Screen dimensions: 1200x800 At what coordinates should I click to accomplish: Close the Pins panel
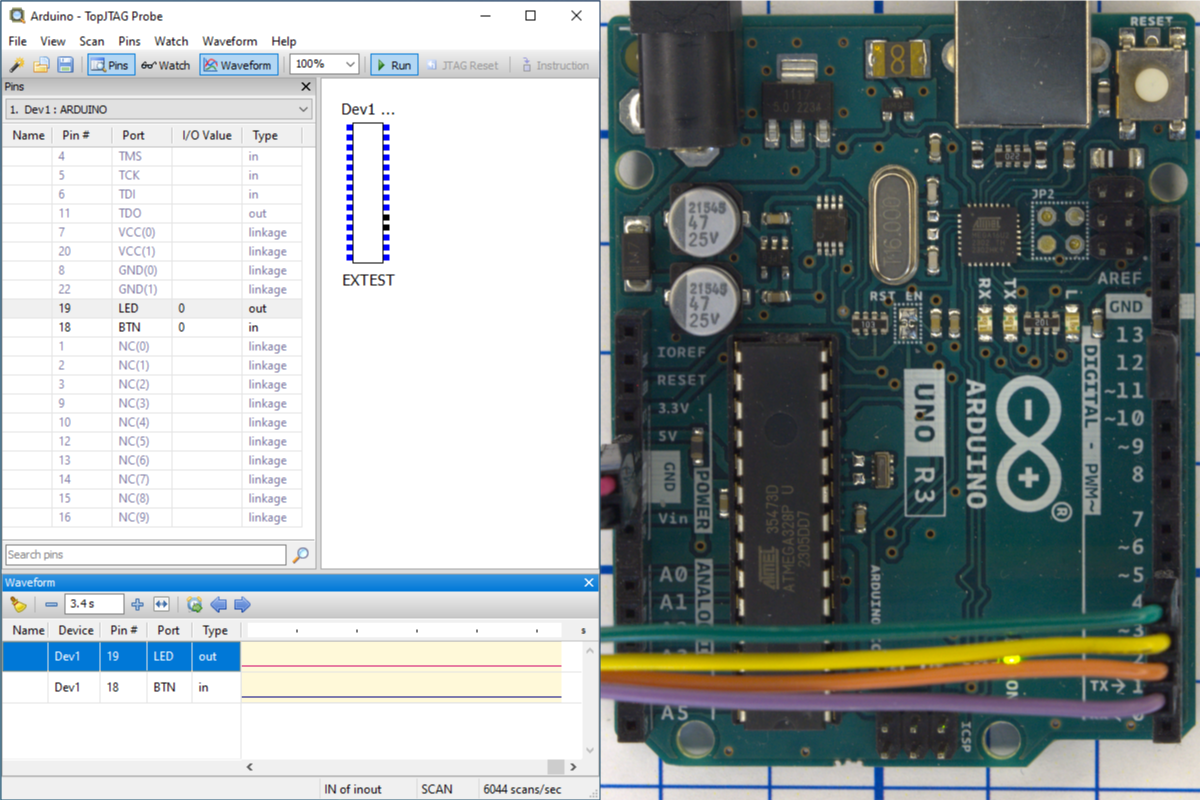(x=306, y=86)
